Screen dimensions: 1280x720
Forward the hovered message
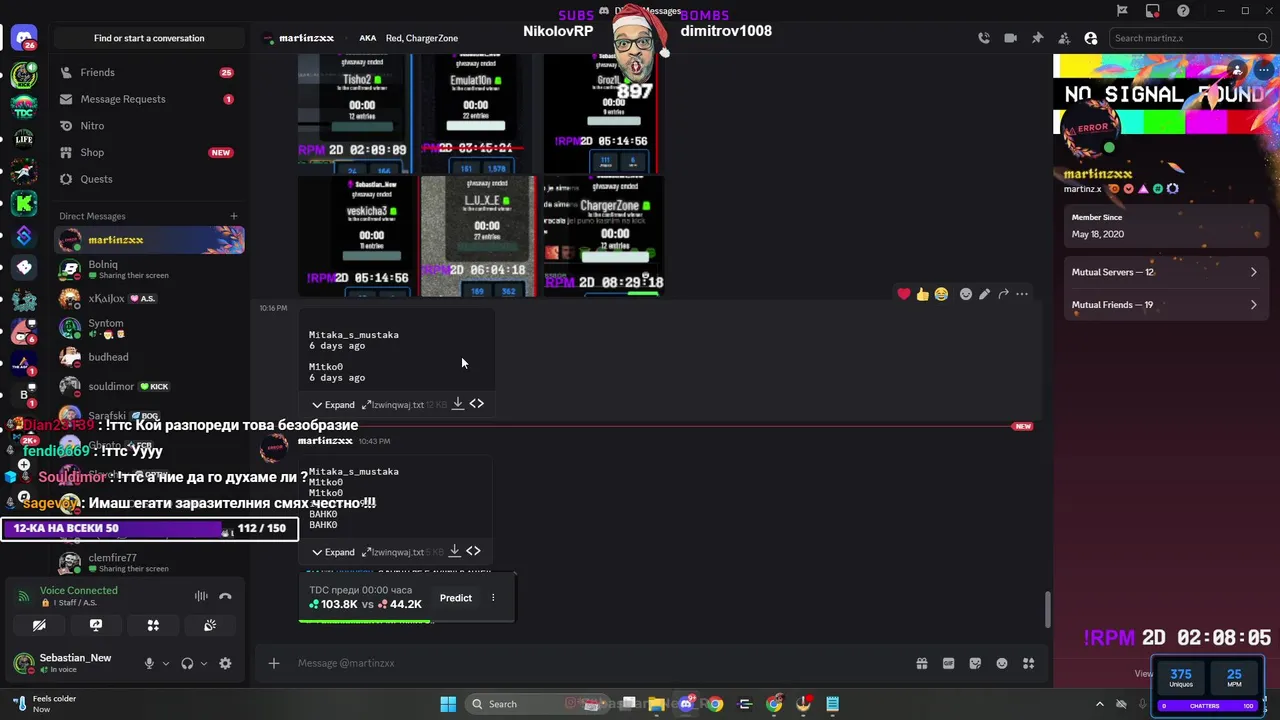point(1003,294)
